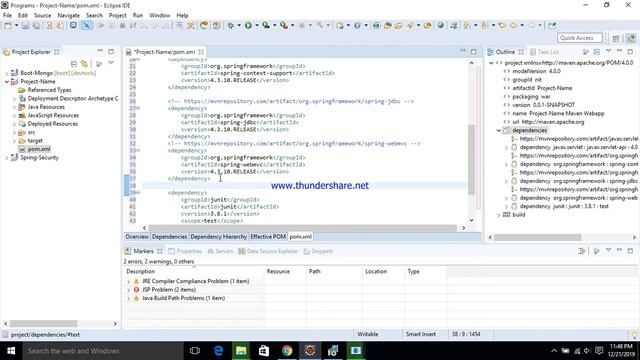Viewport: 640px width, 360px height.
Task: Open the New wizard dropdown arrow
Action: 16,25
